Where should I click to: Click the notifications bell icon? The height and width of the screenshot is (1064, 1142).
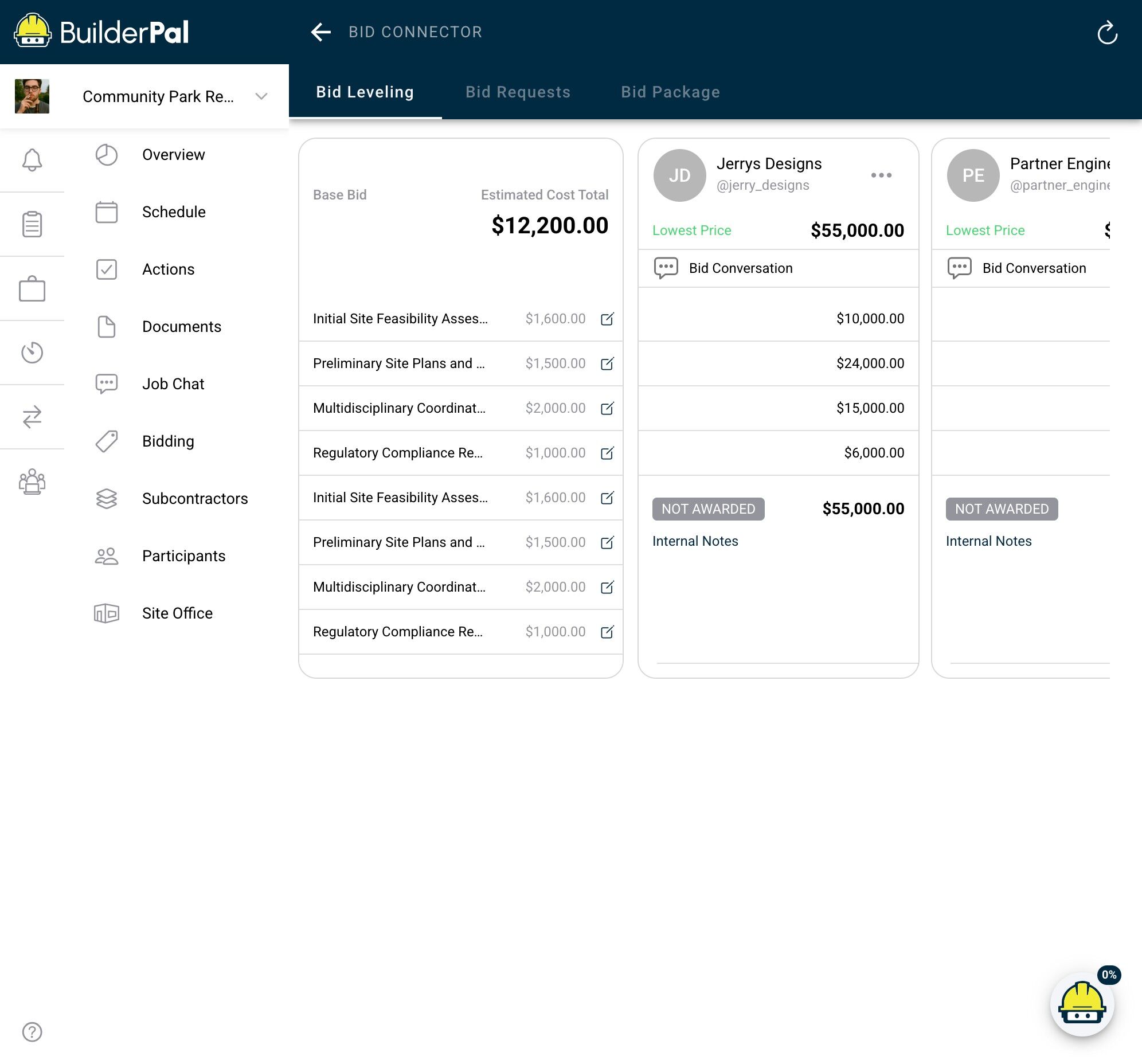(32, 160)
